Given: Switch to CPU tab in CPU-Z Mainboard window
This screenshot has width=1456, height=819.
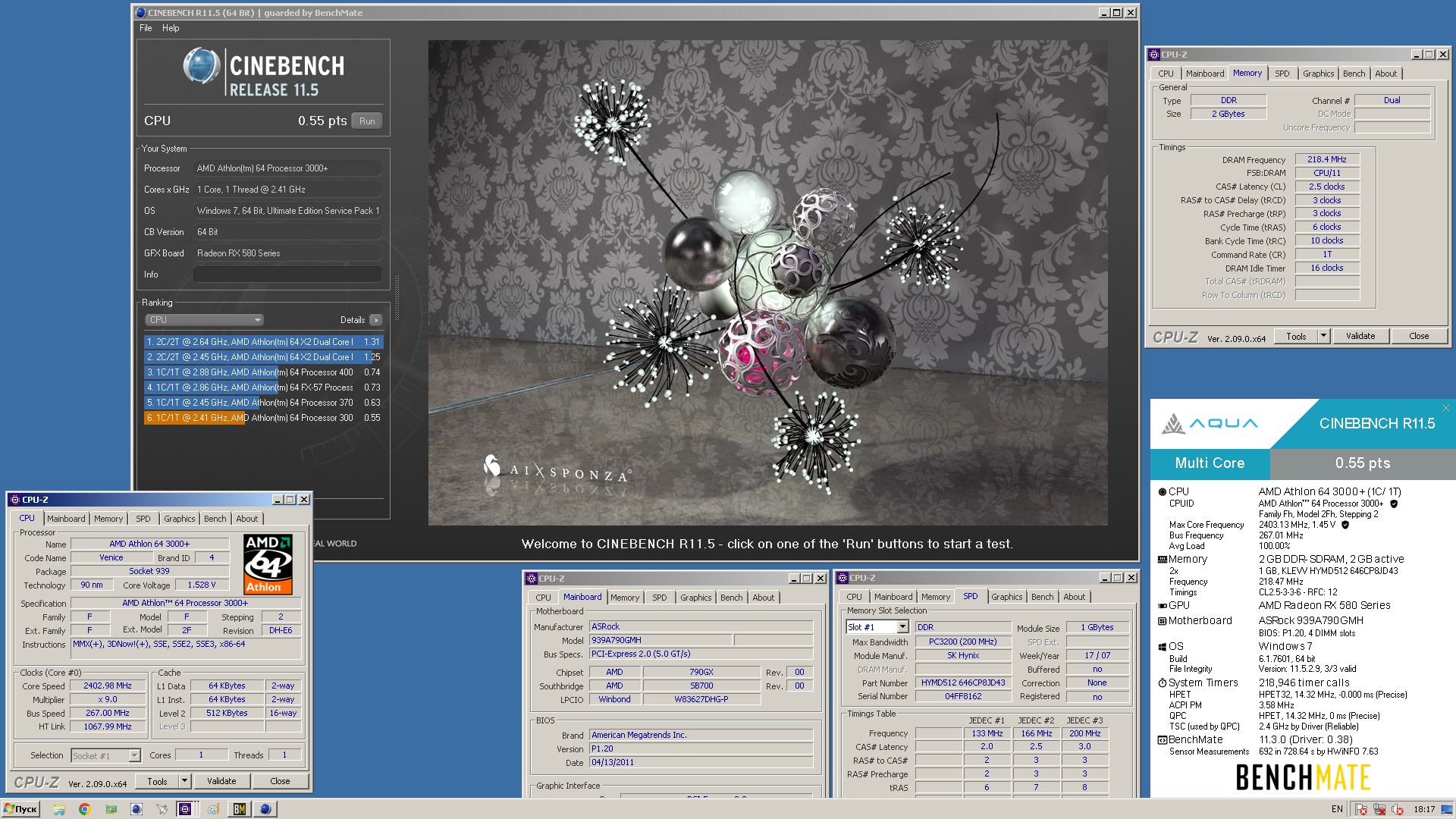Looking at the screenshot, I should 543,598.
